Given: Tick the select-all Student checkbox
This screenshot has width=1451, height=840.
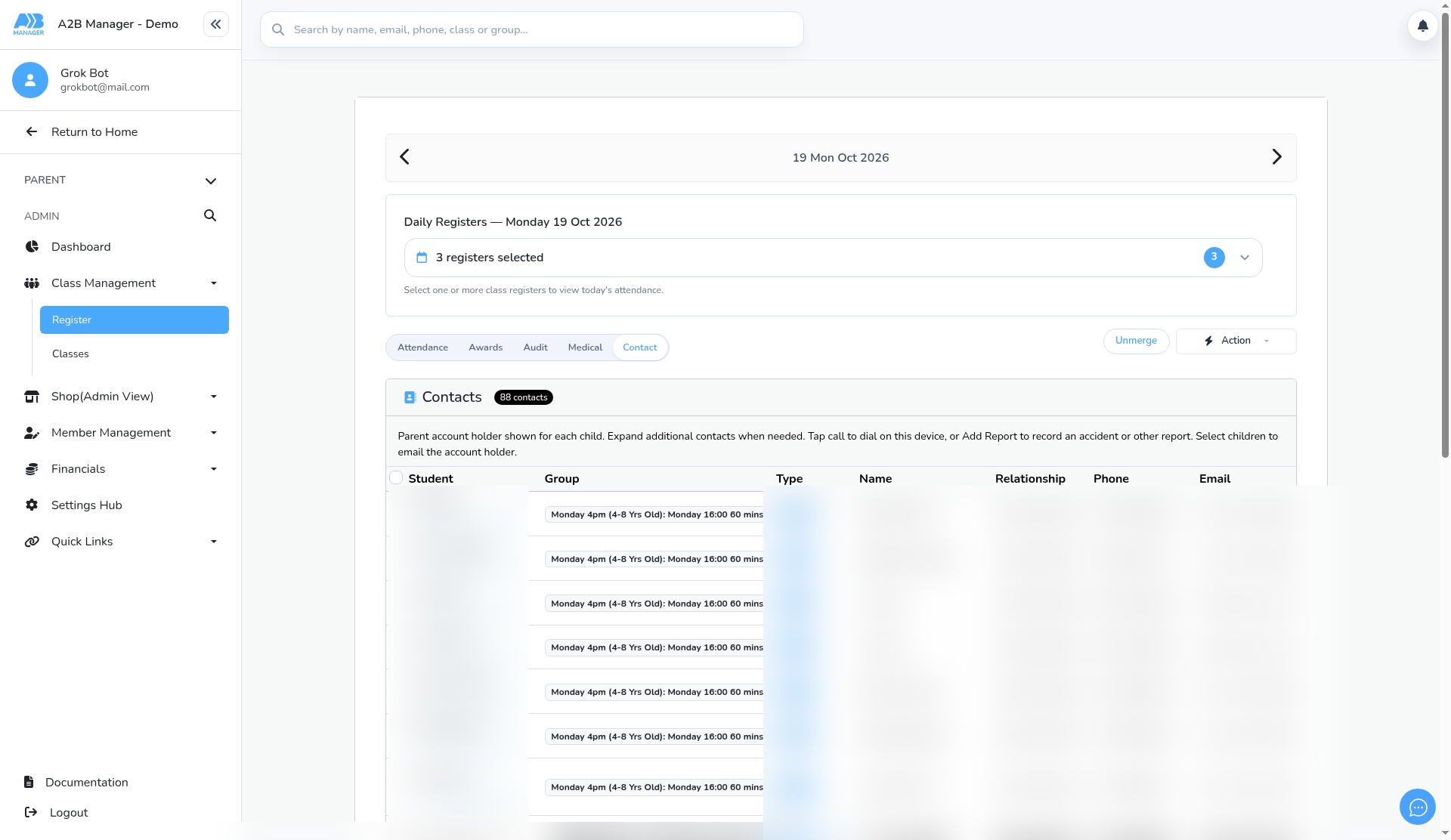Looking at the screenshot, I should click(x=396, y=477).
